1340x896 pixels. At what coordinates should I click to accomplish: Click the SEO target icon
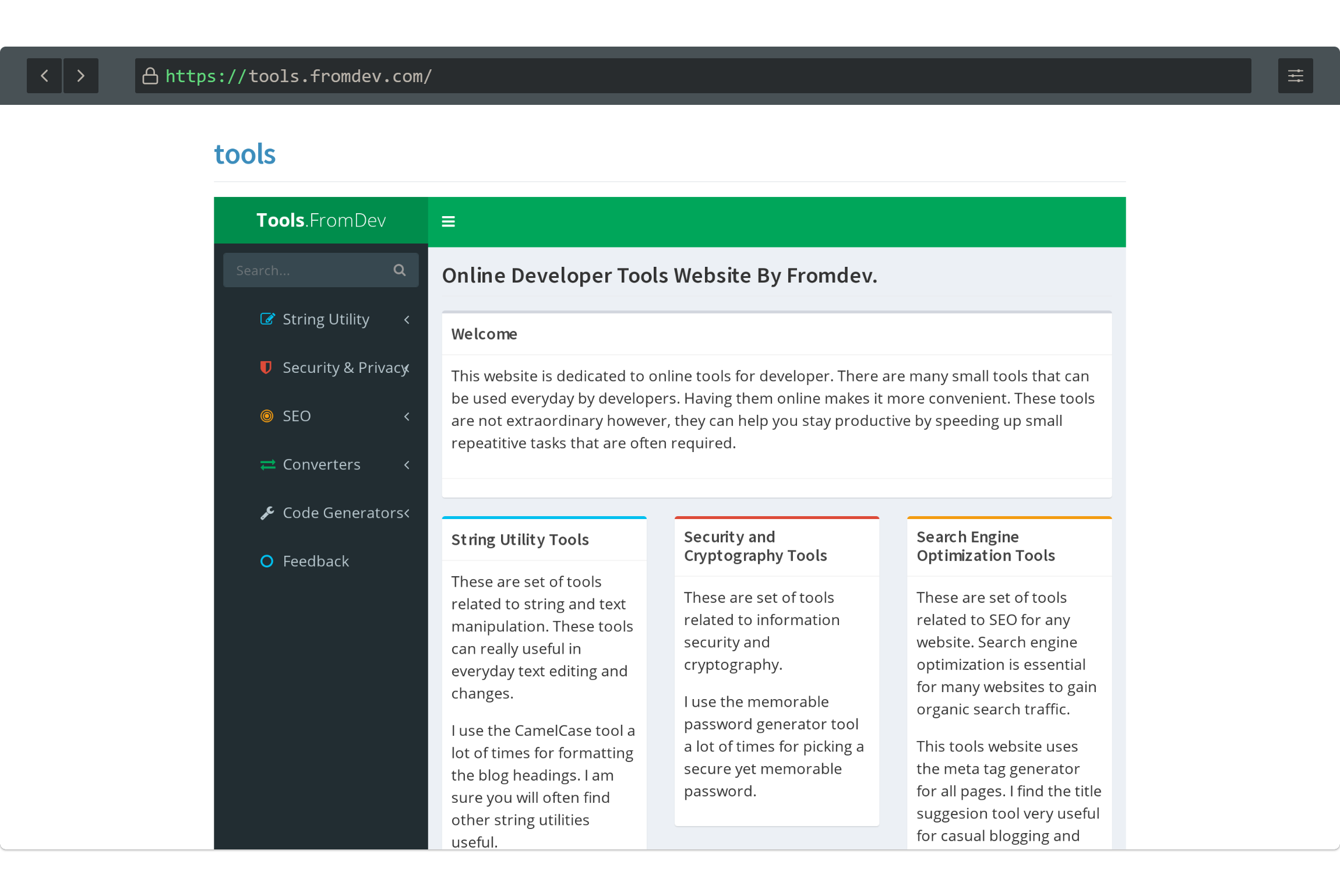(267, 416)
